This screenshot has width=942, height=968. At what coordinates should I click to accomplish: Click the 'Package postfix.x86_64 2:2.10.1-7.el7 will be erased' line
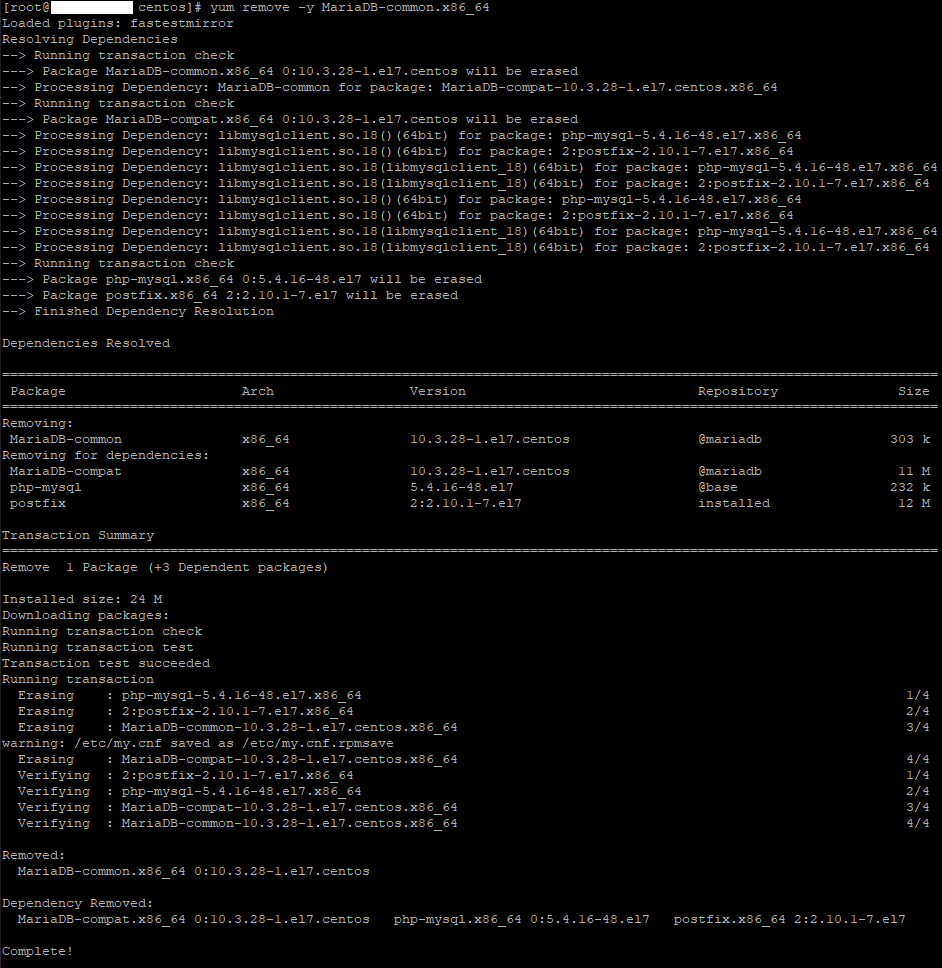(230, 296)
